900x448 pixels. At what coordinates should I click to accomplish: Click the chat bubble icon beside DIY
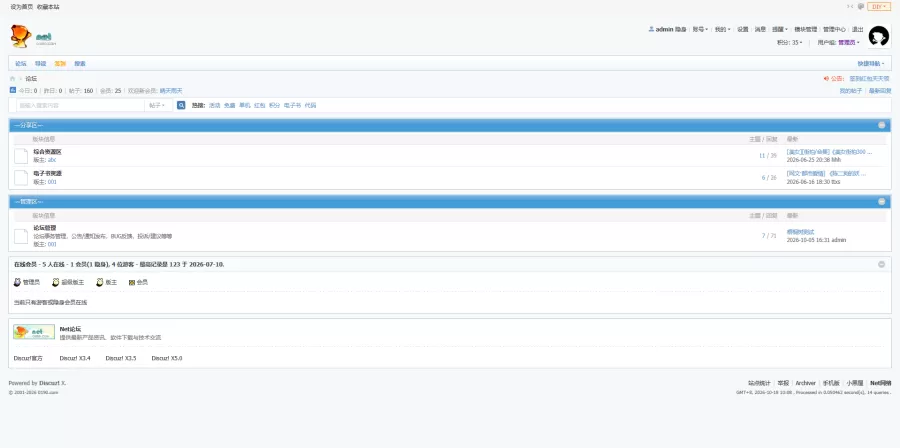pos(861,6)
